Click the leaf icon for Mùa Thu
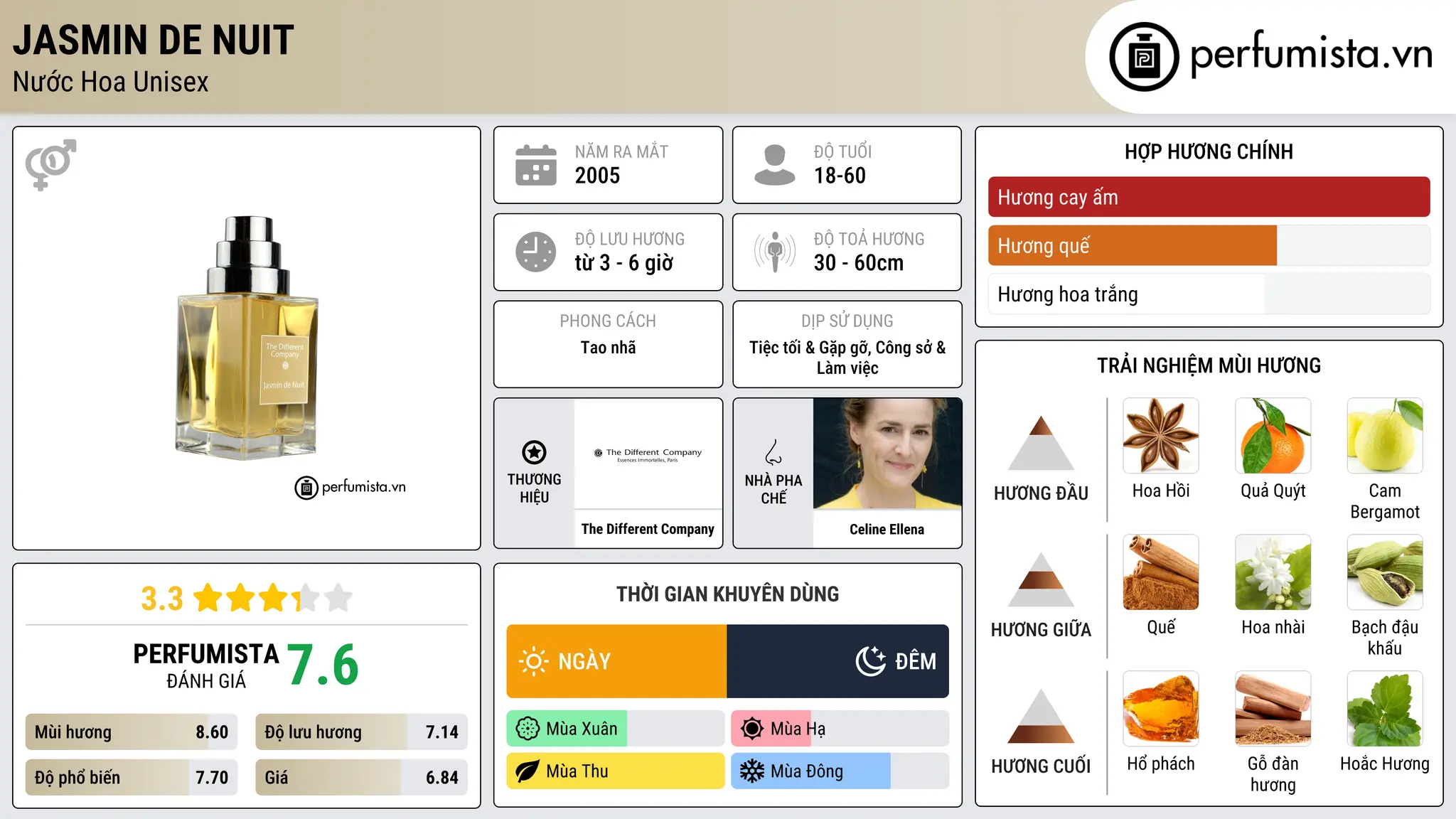1456x819 pixels. (x=528, y=771)
